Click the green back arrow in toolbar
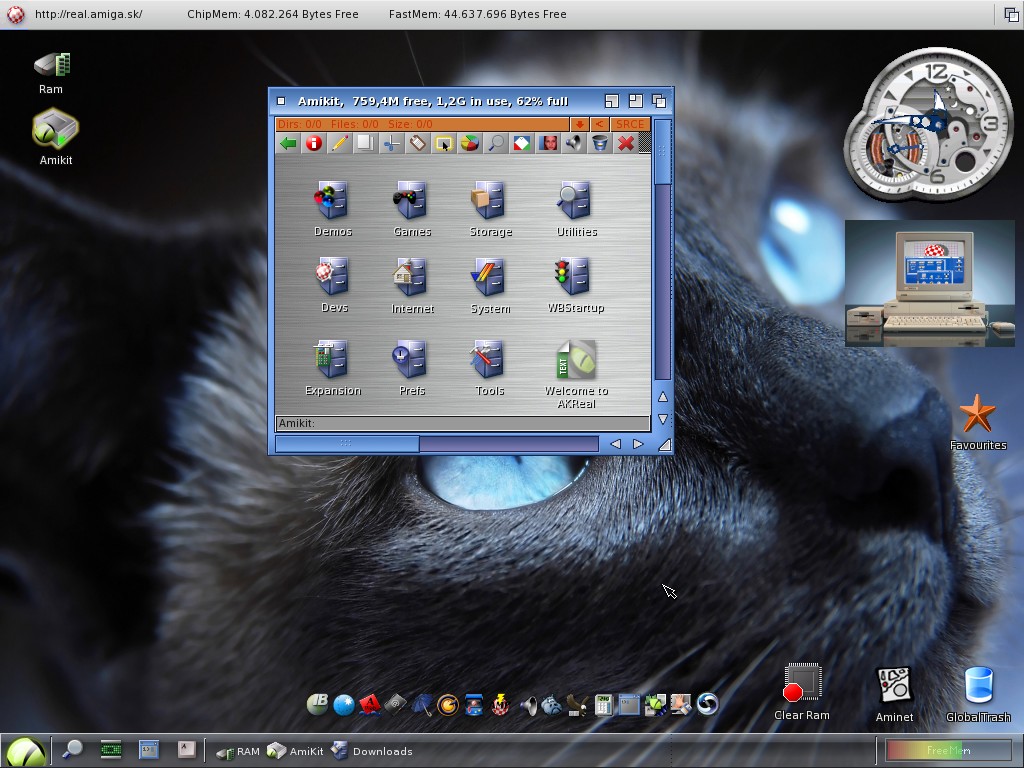The height and width of the screenshot is (768, 1024). click(288, 144)
